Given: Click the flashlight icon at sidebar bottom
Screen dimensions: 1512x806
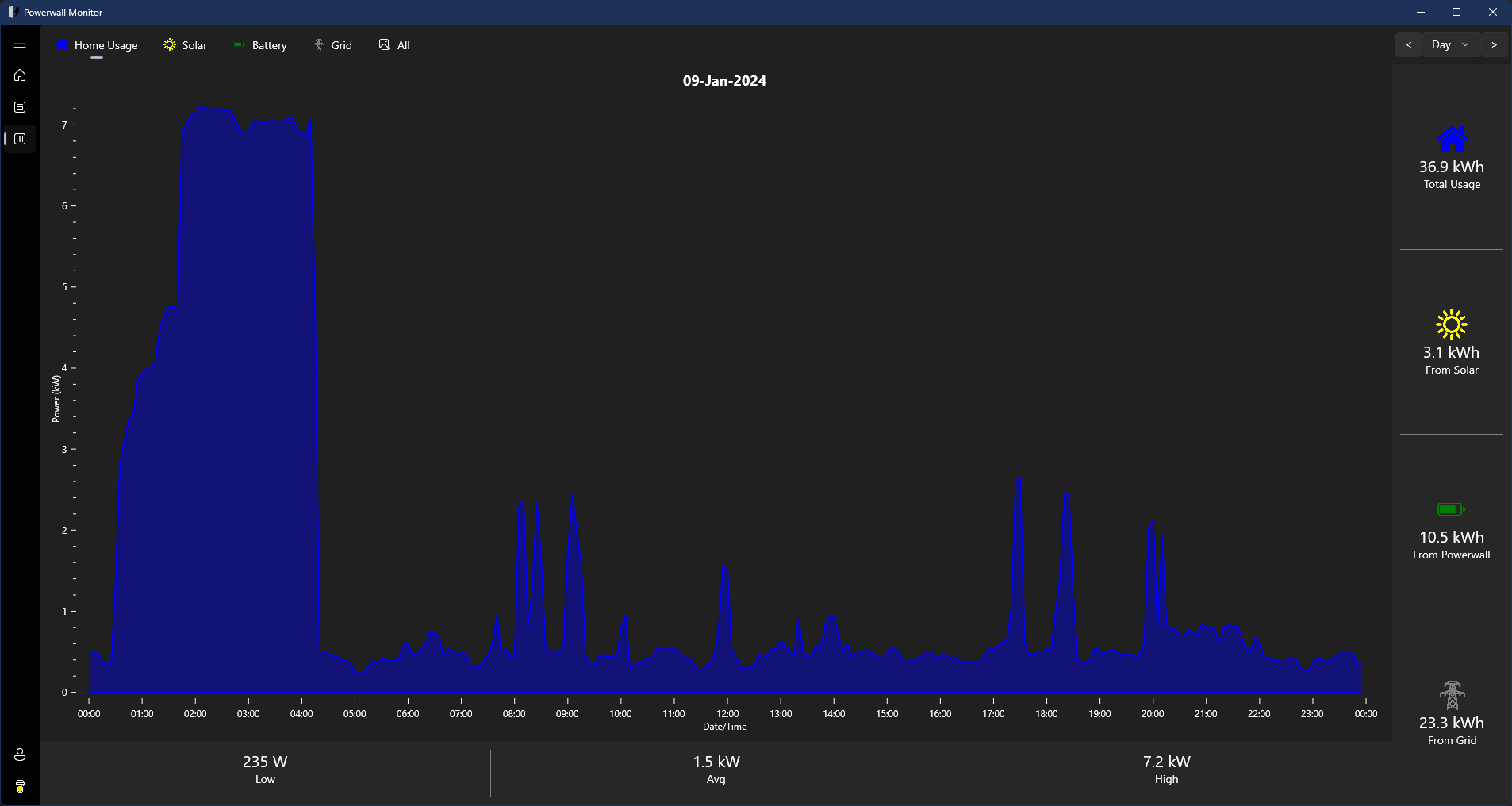Looking at the screenshot, I should click(19, 785).
